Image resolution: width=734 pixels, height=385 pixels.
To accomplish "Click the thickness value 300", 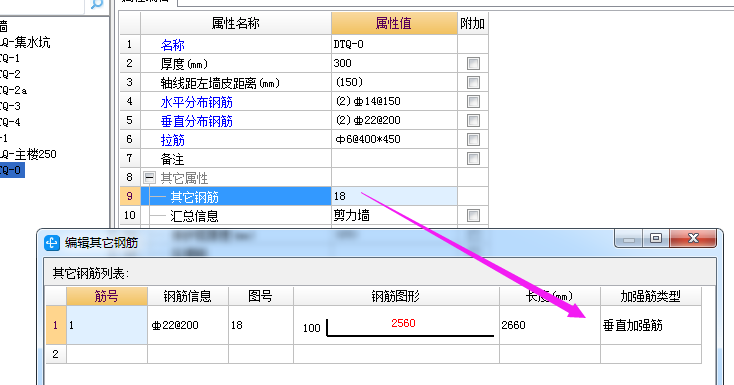I will click(x=394, y=63).
